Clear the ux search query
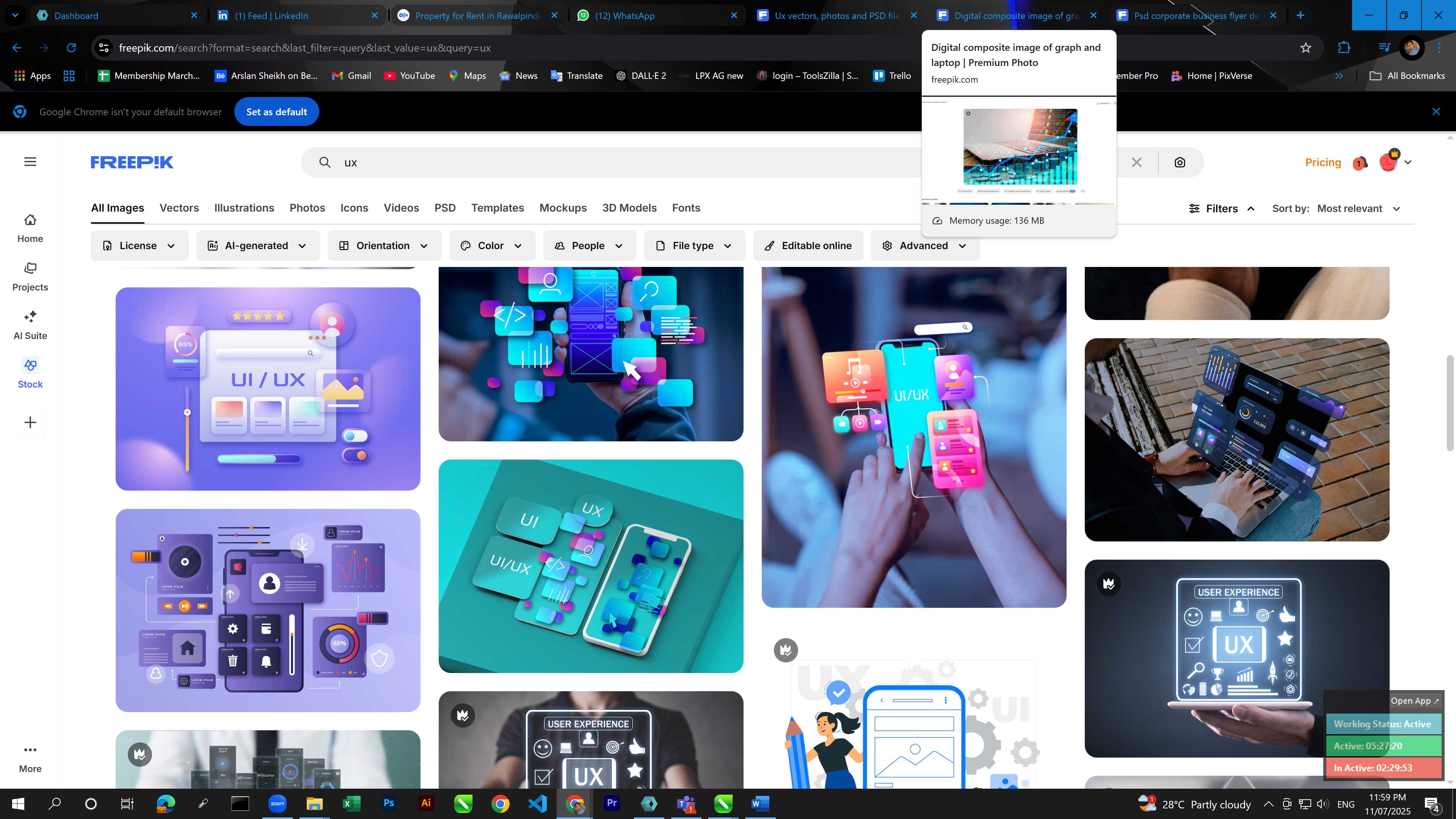The height and width of the screenshot is (819, 1456). pos(1137,162)
